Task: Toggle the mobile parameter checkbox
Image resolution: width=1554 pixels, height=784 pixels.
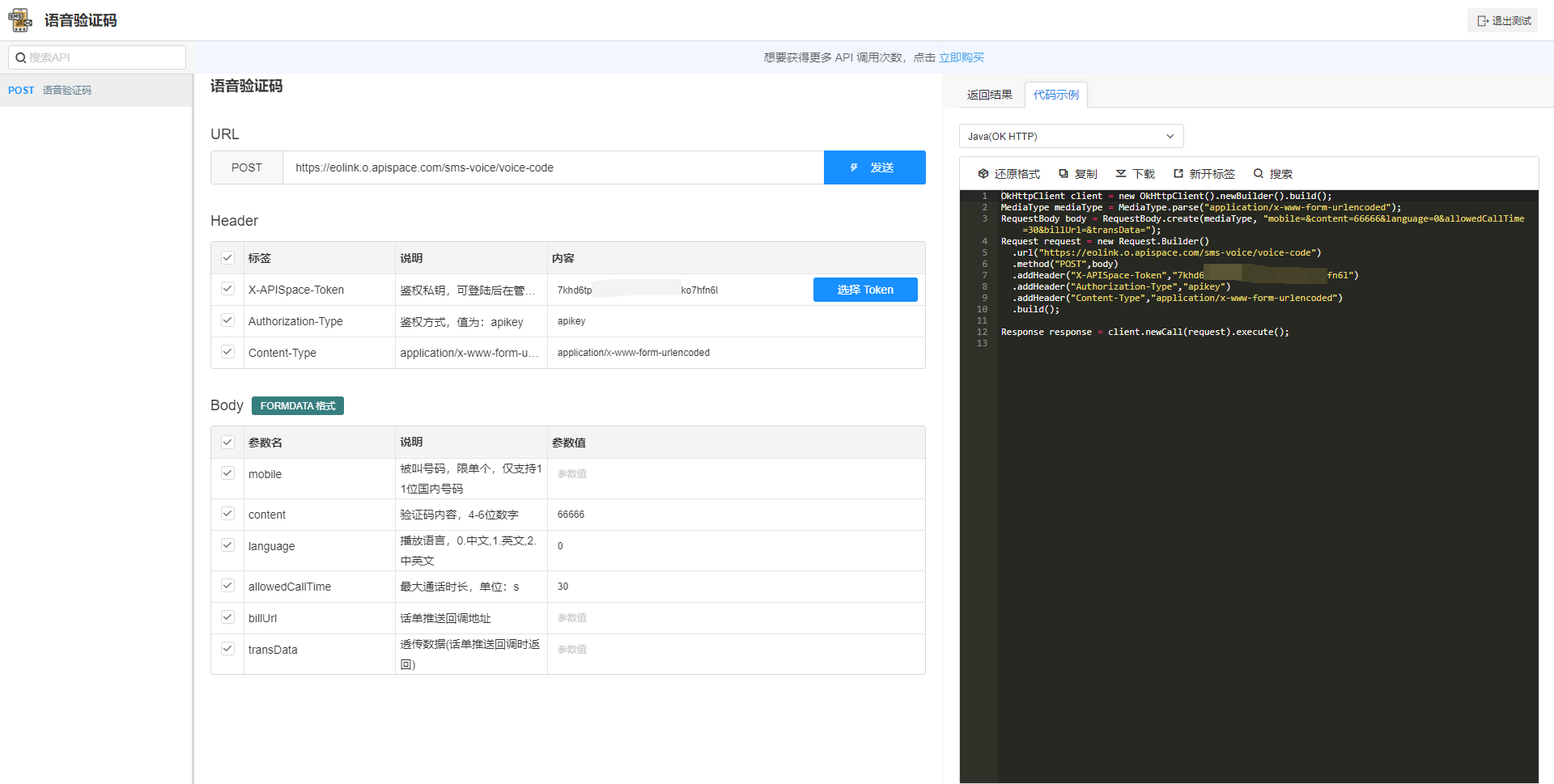Action: 227,473
